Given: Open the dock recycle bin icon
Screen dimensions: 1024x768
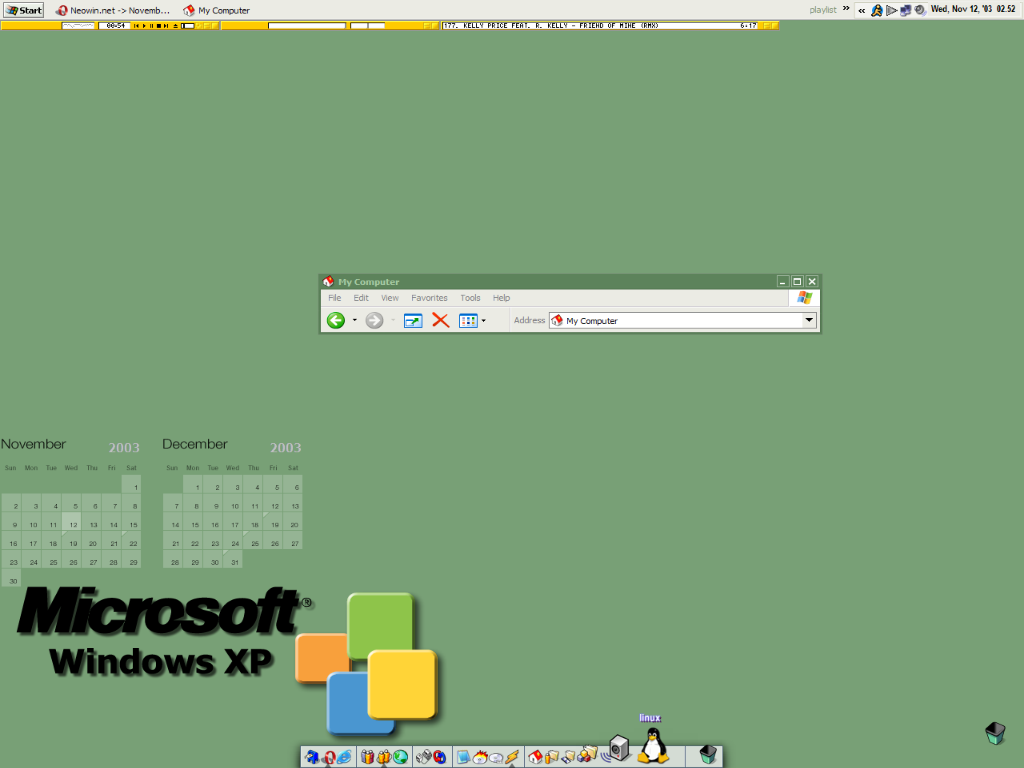Looking at the screenshot, I should (x=708, y=755).
